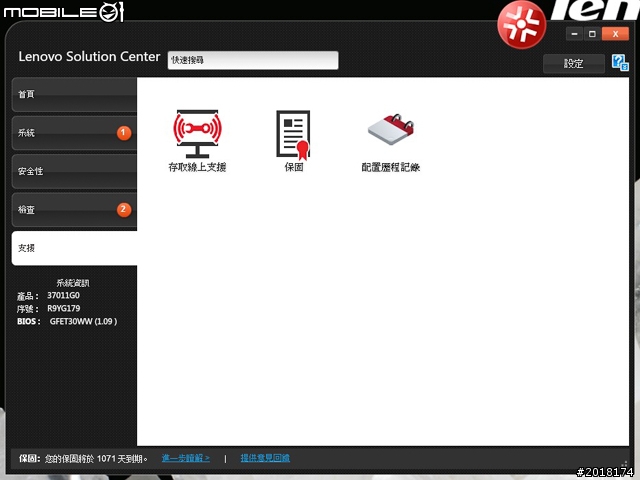Click the 系統資訊 system info heading
640x480 pixels.
73,282
